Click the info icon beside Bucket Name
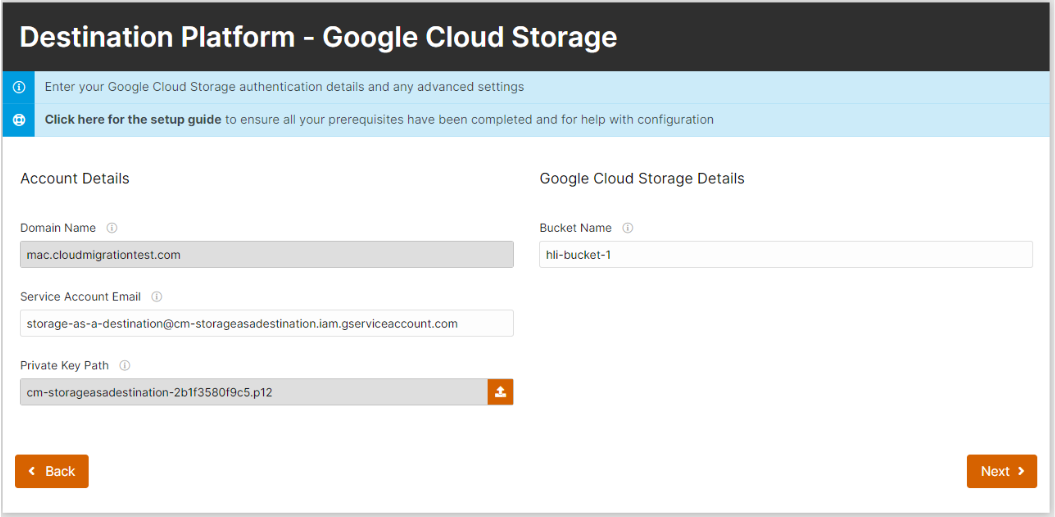The height and width of the screenshot is (517, 1055). pyautogui.click(x=628, y=228)
